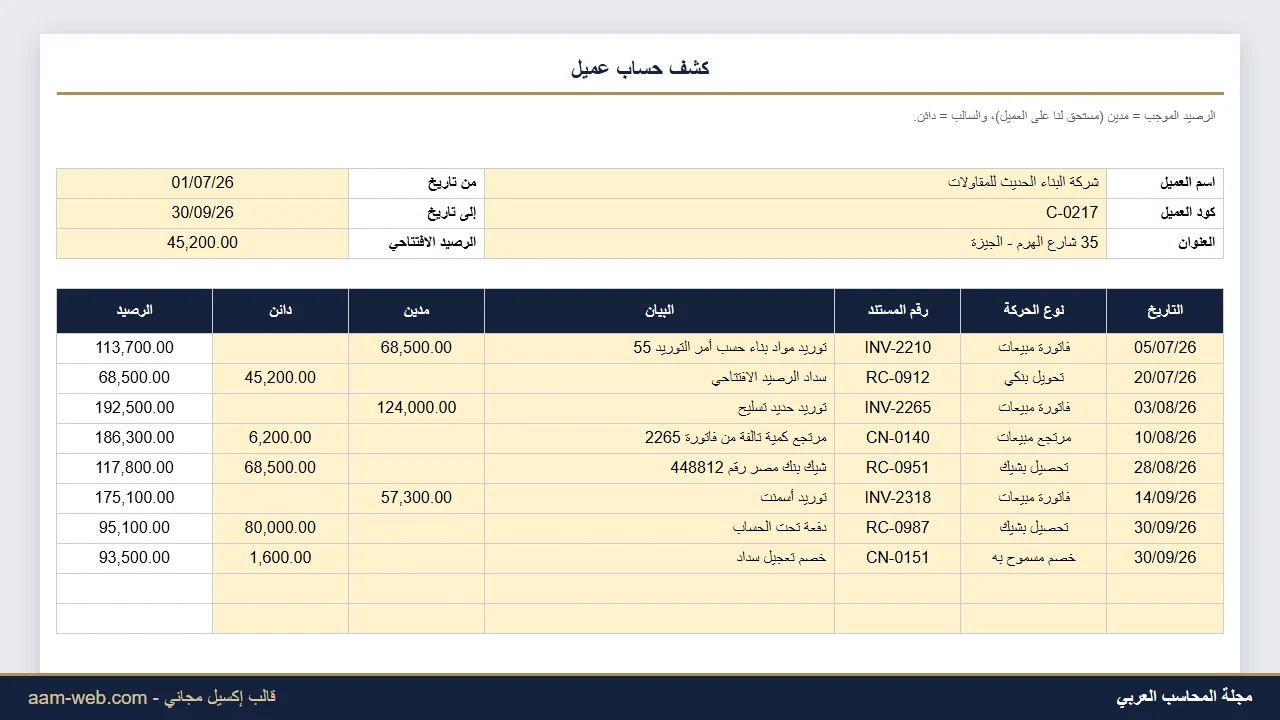This screenshot has height=720, width=1280.
Task: Click the 'البيان' column header
Action: [x=660, y=310]
